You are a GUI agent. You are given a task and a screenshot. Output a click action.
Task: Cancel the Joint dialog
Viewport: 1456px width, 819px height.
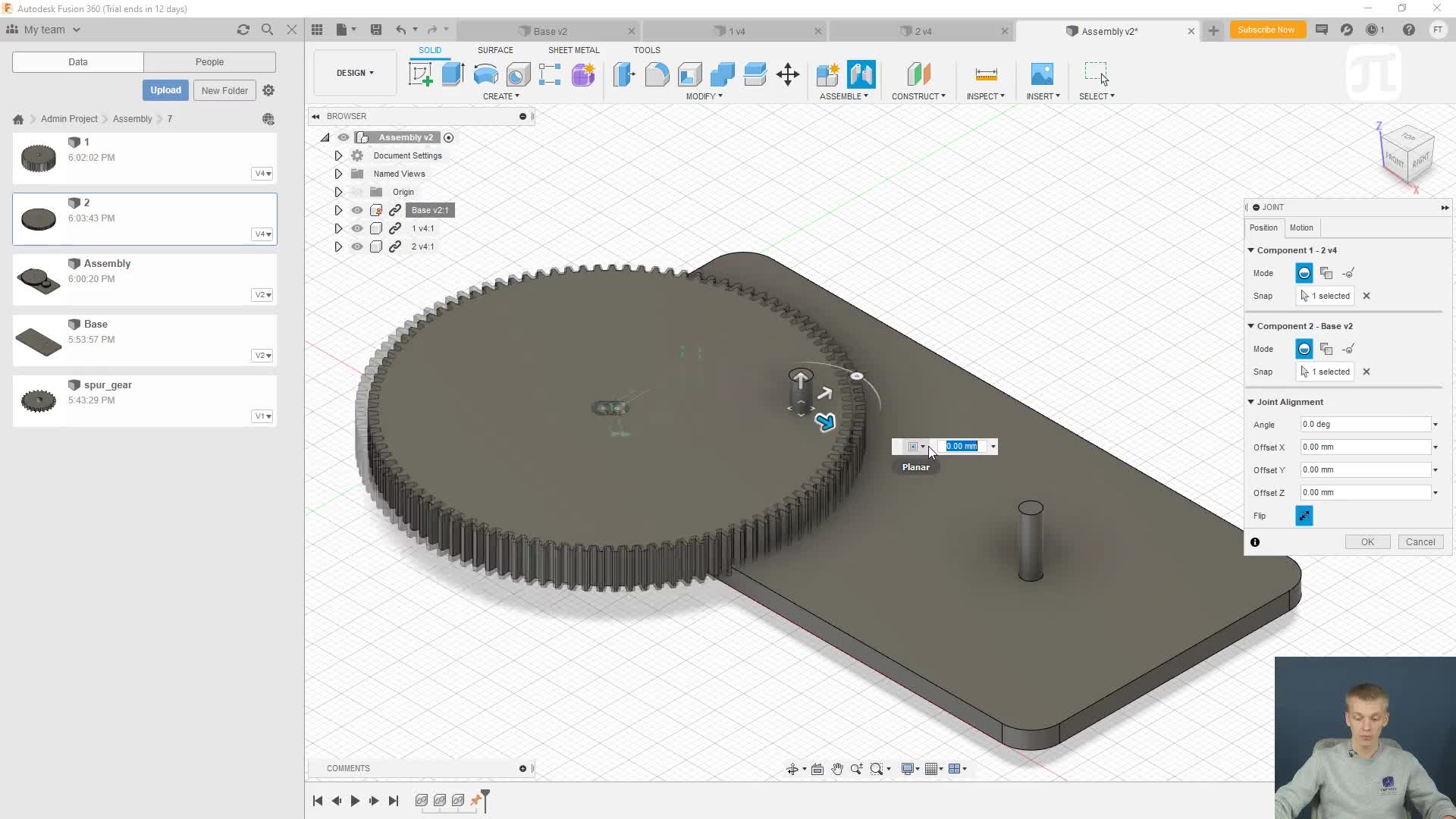point(1420,542)
